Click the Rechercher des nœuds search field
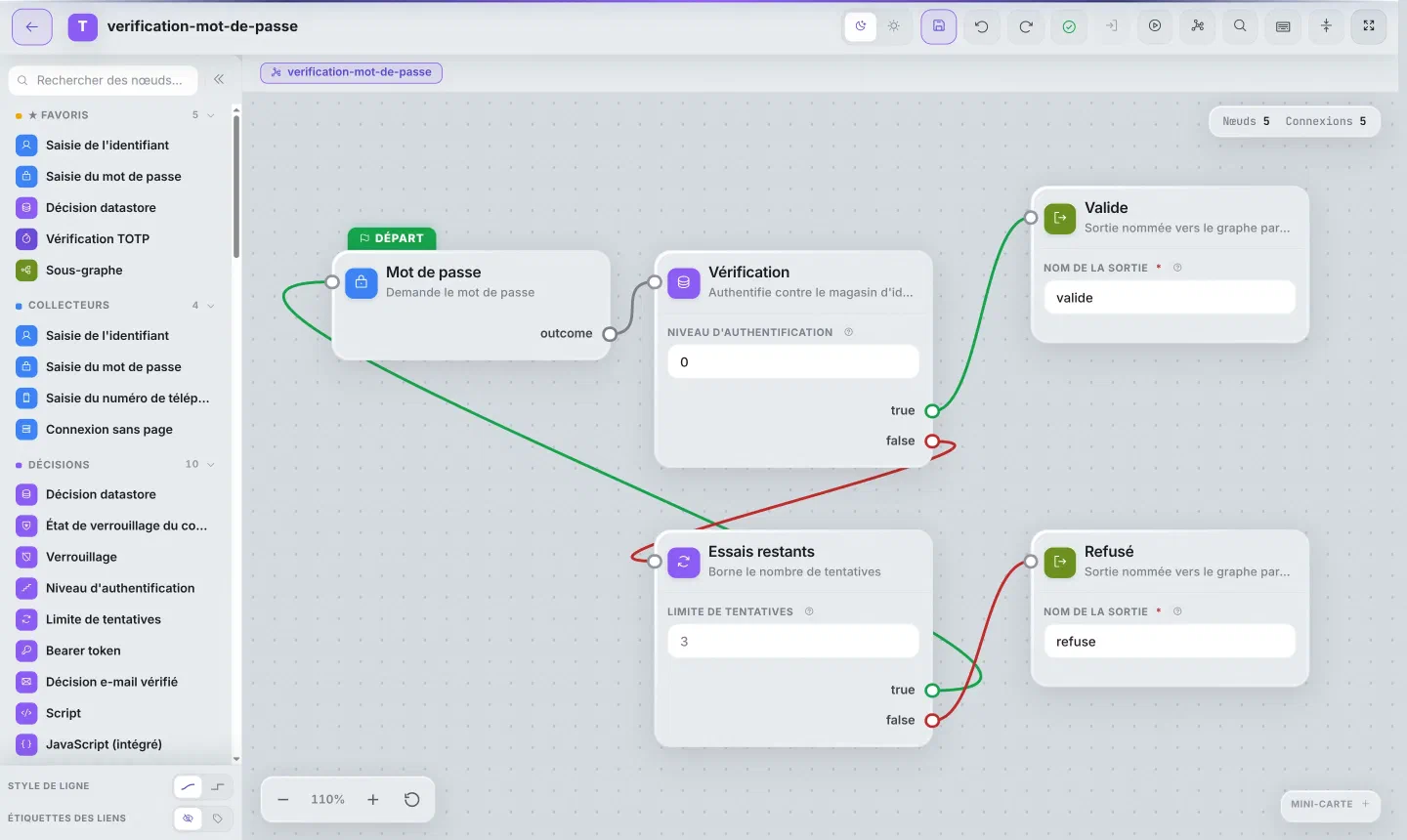The image size is (1407, 840). (104, 80)
